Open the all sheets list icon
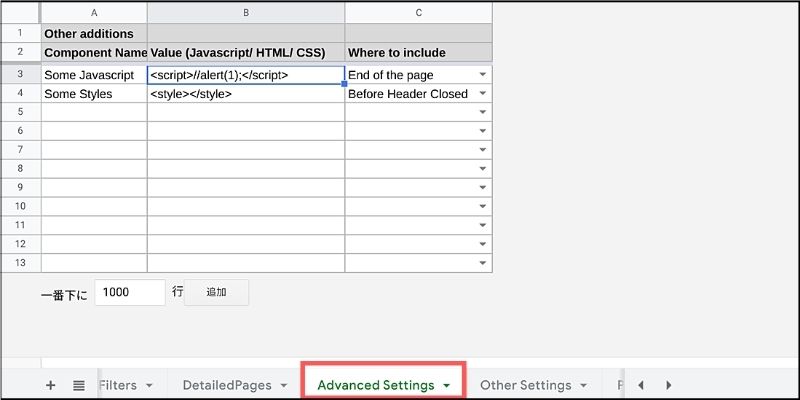Viewport: 800px width, 400px height. click(79, 385)
